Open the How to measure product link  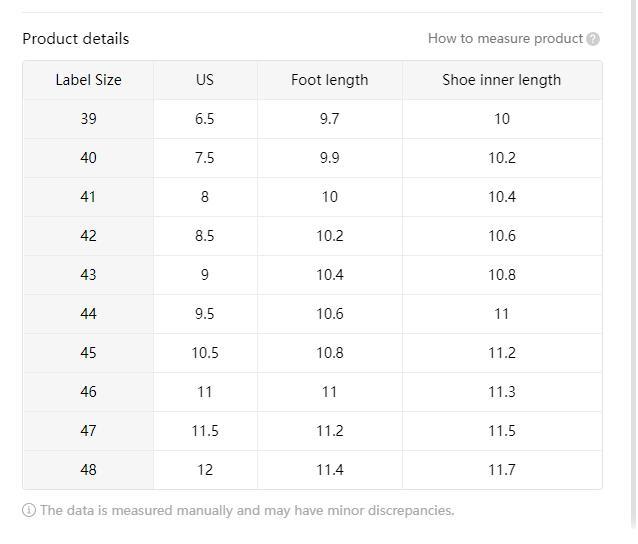[x=505, y=39]
